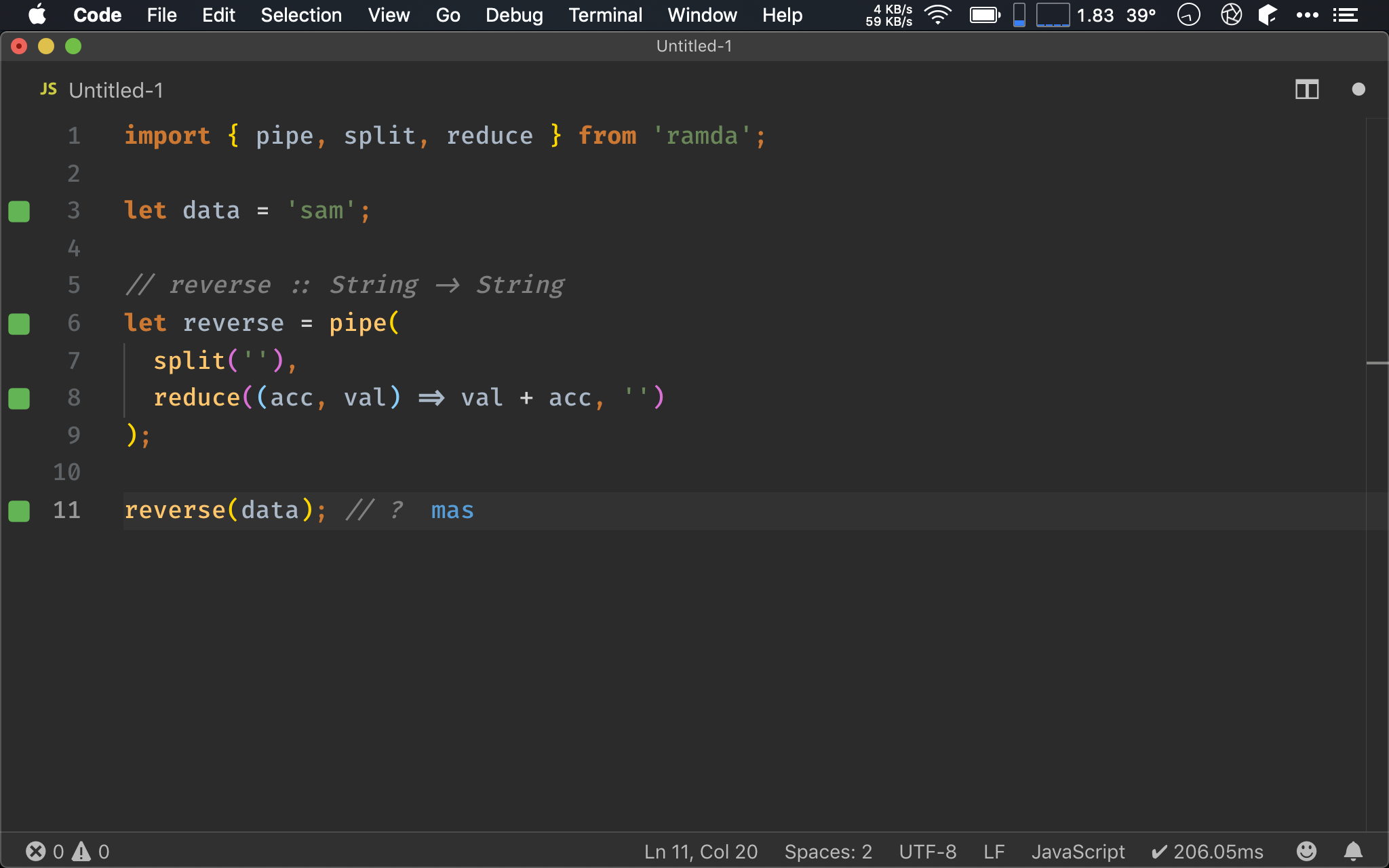Image resolution: width=1389 pixels, height=868 pixels.
Task: Open the Terminal menu
Action: pos(605,15)
